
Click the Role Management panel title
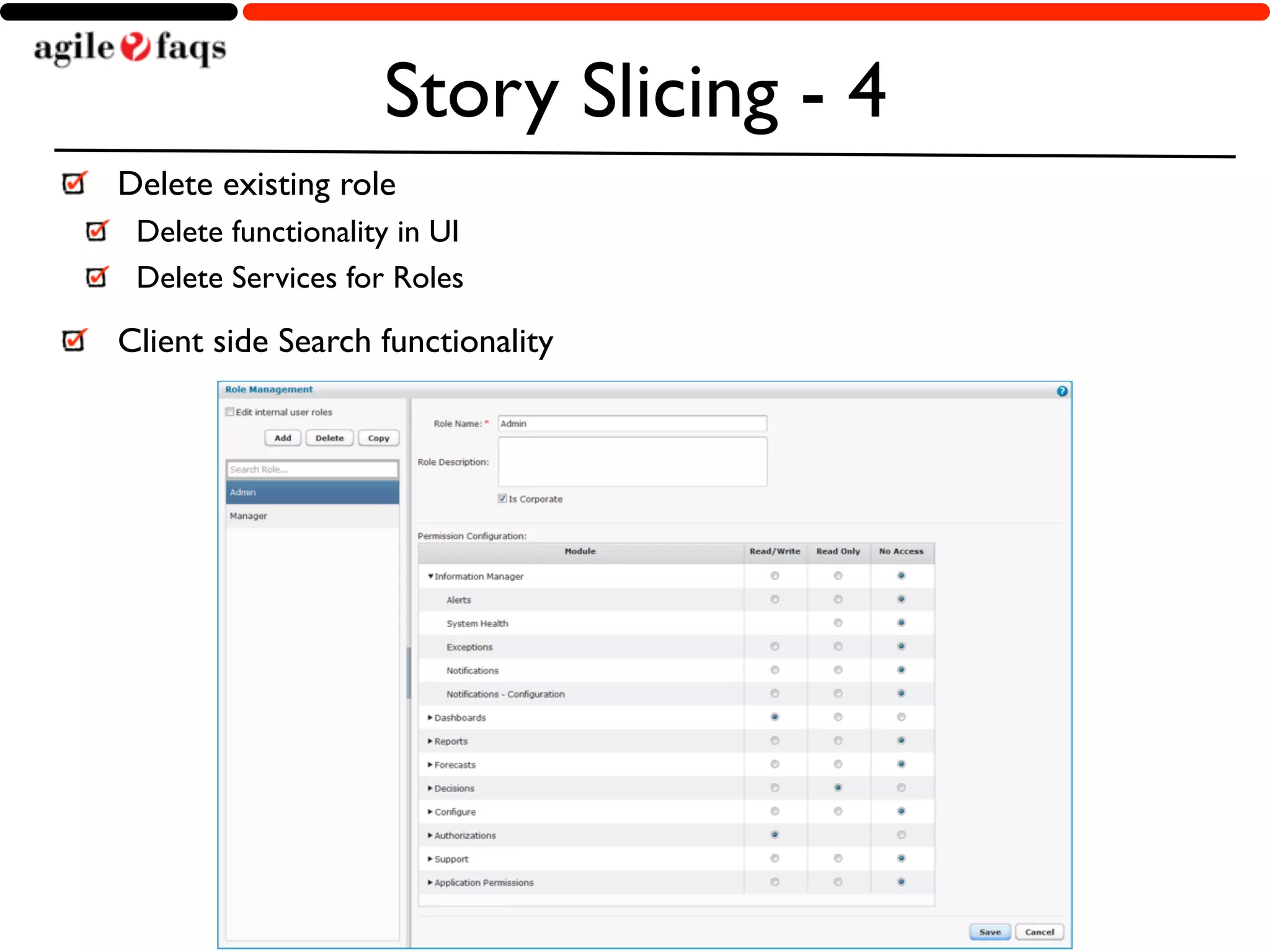269,389
